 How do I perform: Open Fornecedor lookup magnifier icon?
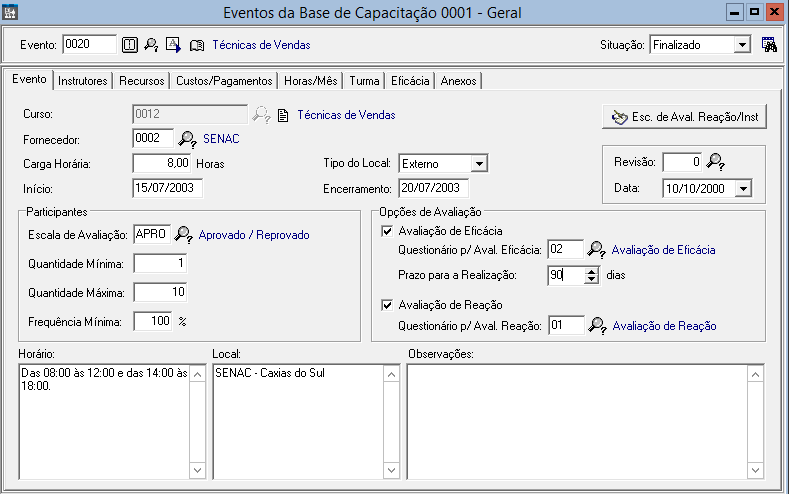(x=187, y=139)
